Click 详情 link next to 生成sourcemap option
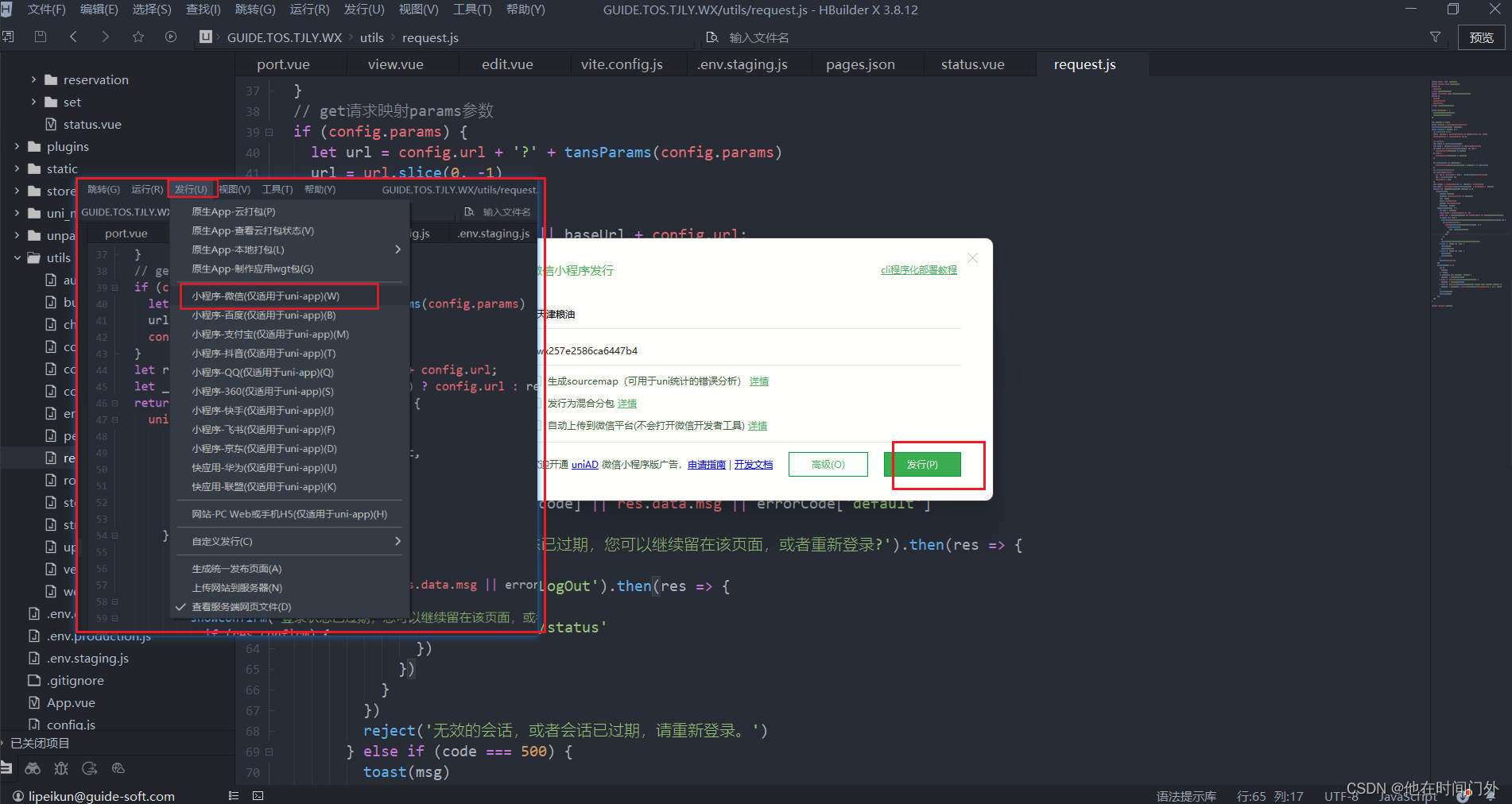The image size is (1512, 804). (x=759, y=381)
